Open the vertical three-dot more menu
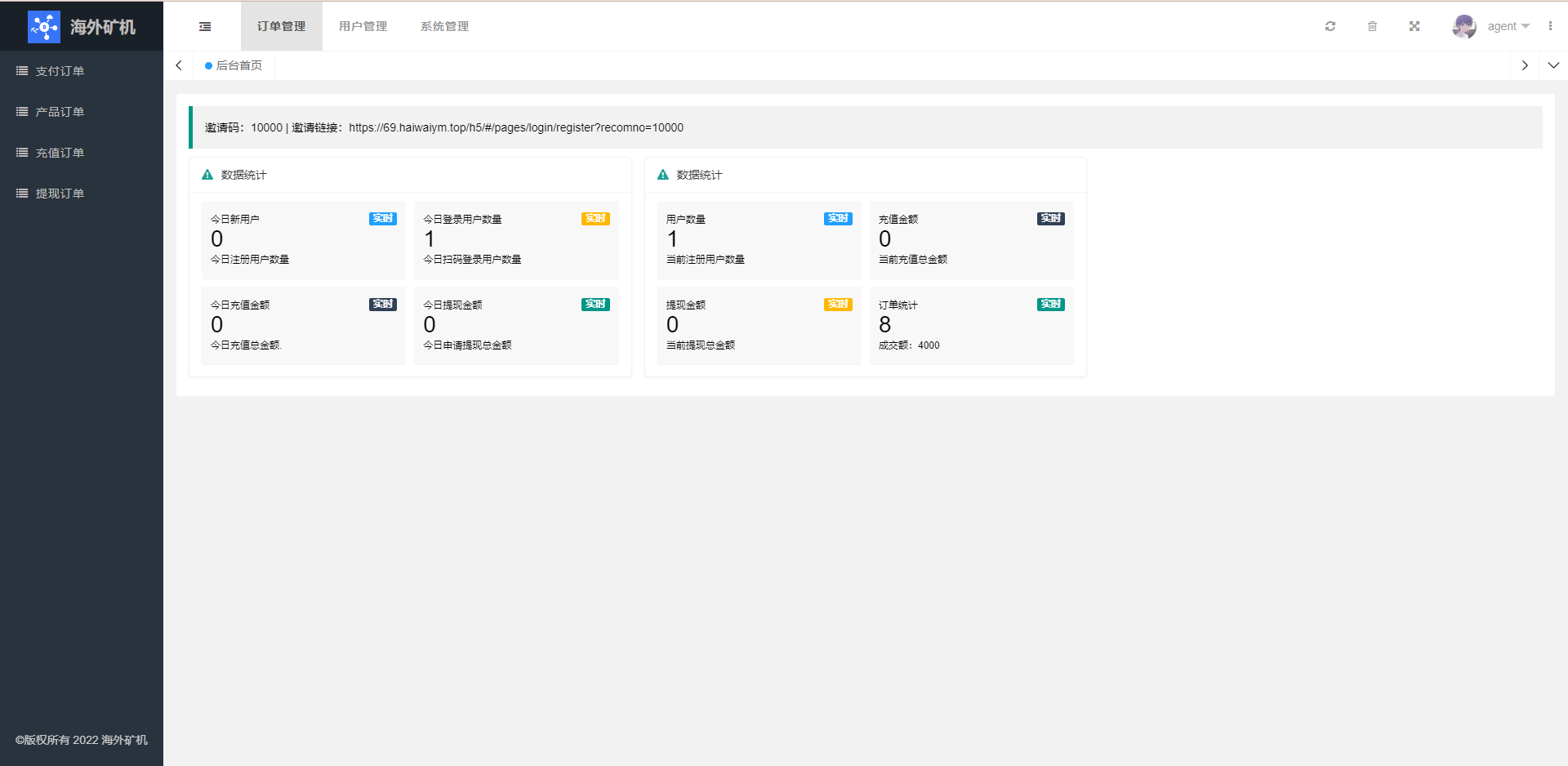The height and width of the screenshot is (766, 1568). [1550, 26]
